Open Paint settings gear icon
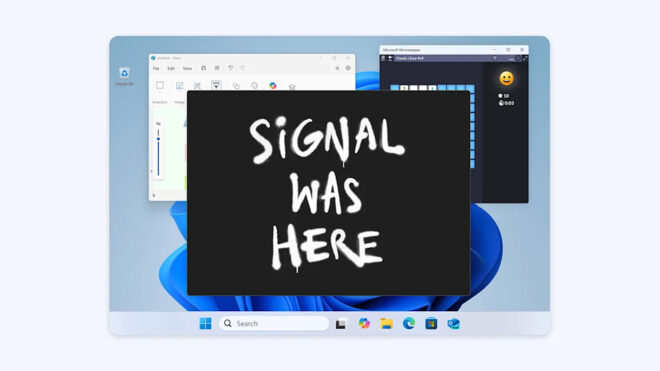Screen dimensions: 660x371 click(348, 68)
